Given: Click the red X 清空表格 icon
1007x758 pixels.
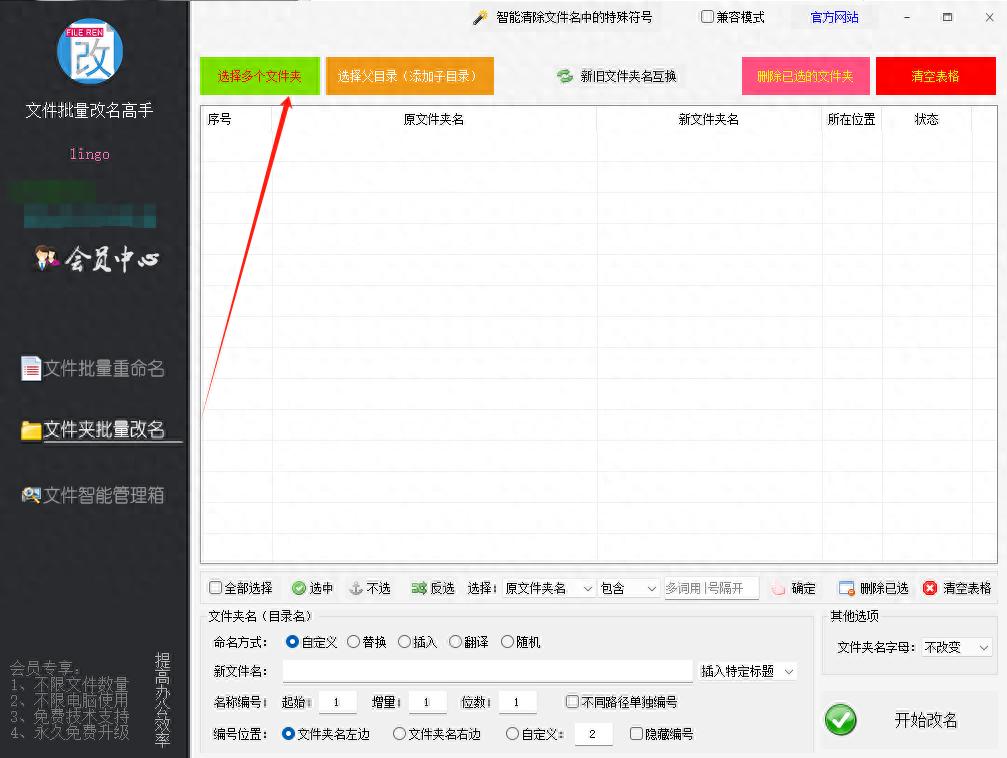Looking at the screenshot, I should (930, 588).
